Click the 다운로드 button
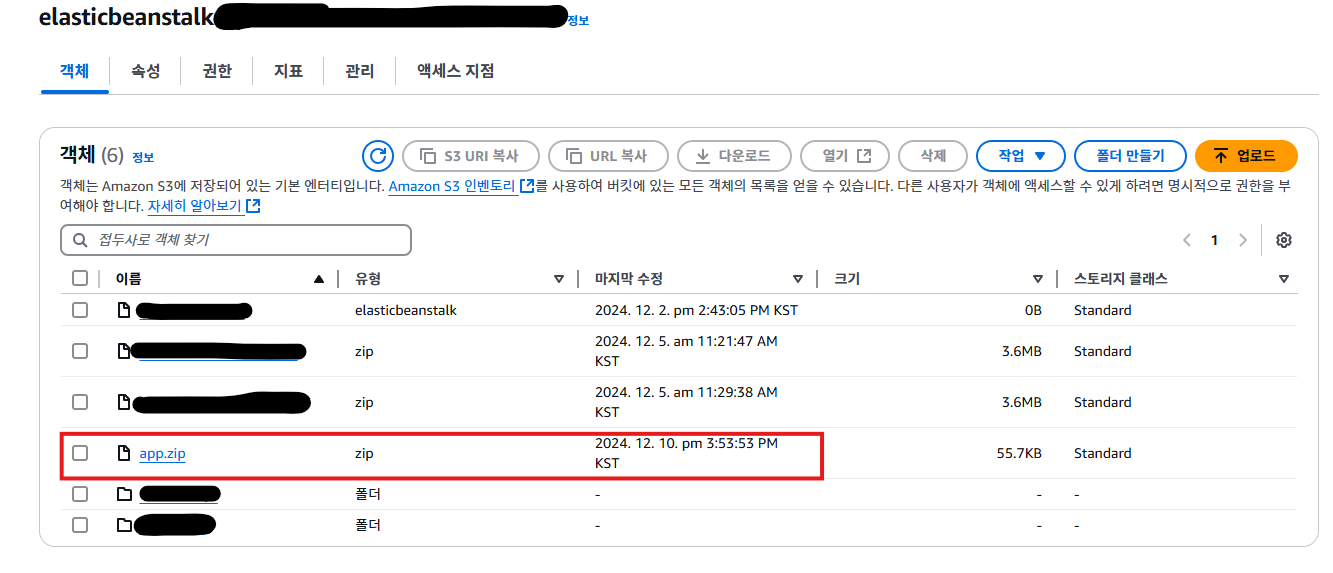This screenshot has width=1333, height=573. tap(734, 156)
